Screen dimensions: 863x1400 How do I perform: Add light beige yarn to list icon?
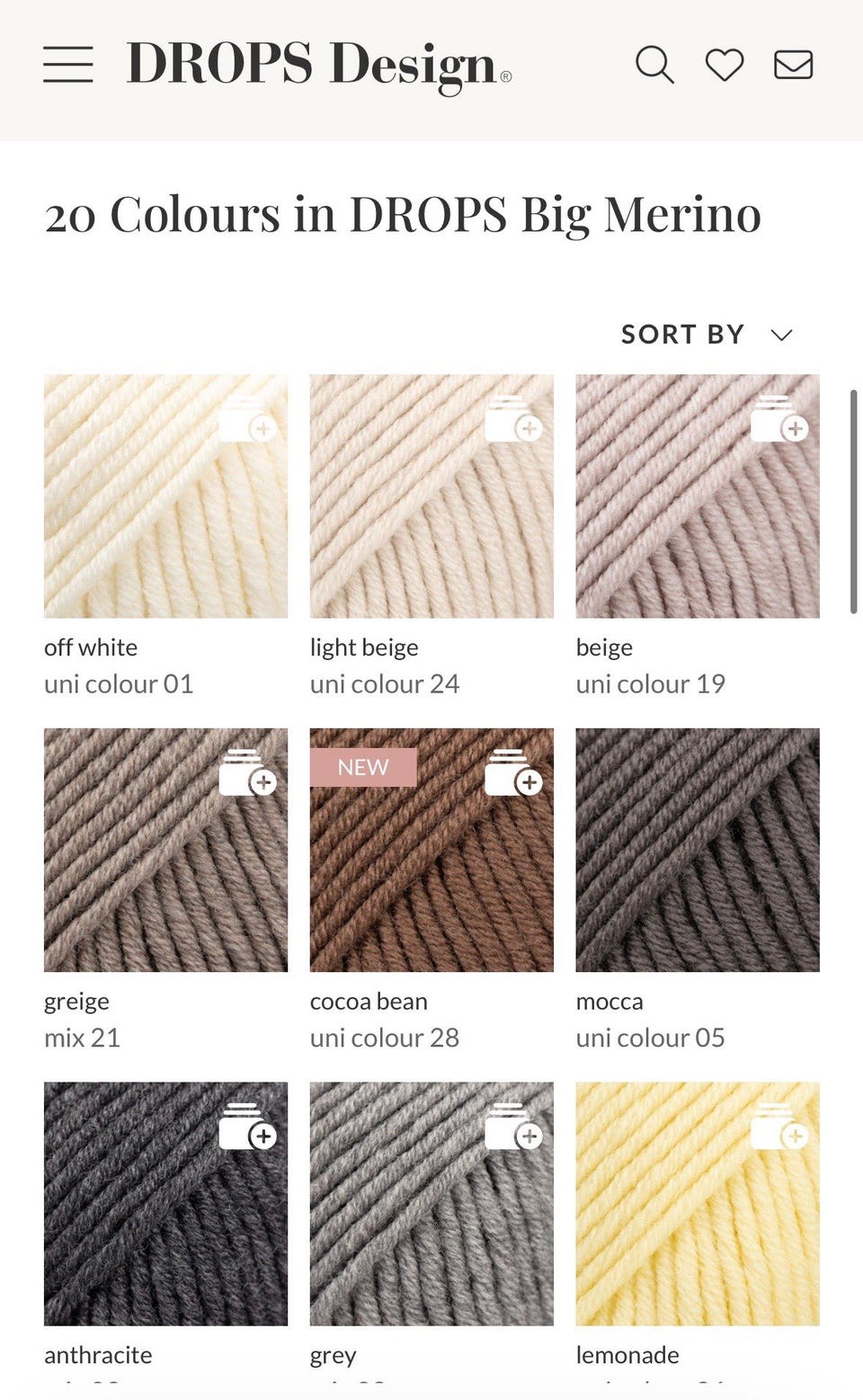514,419
